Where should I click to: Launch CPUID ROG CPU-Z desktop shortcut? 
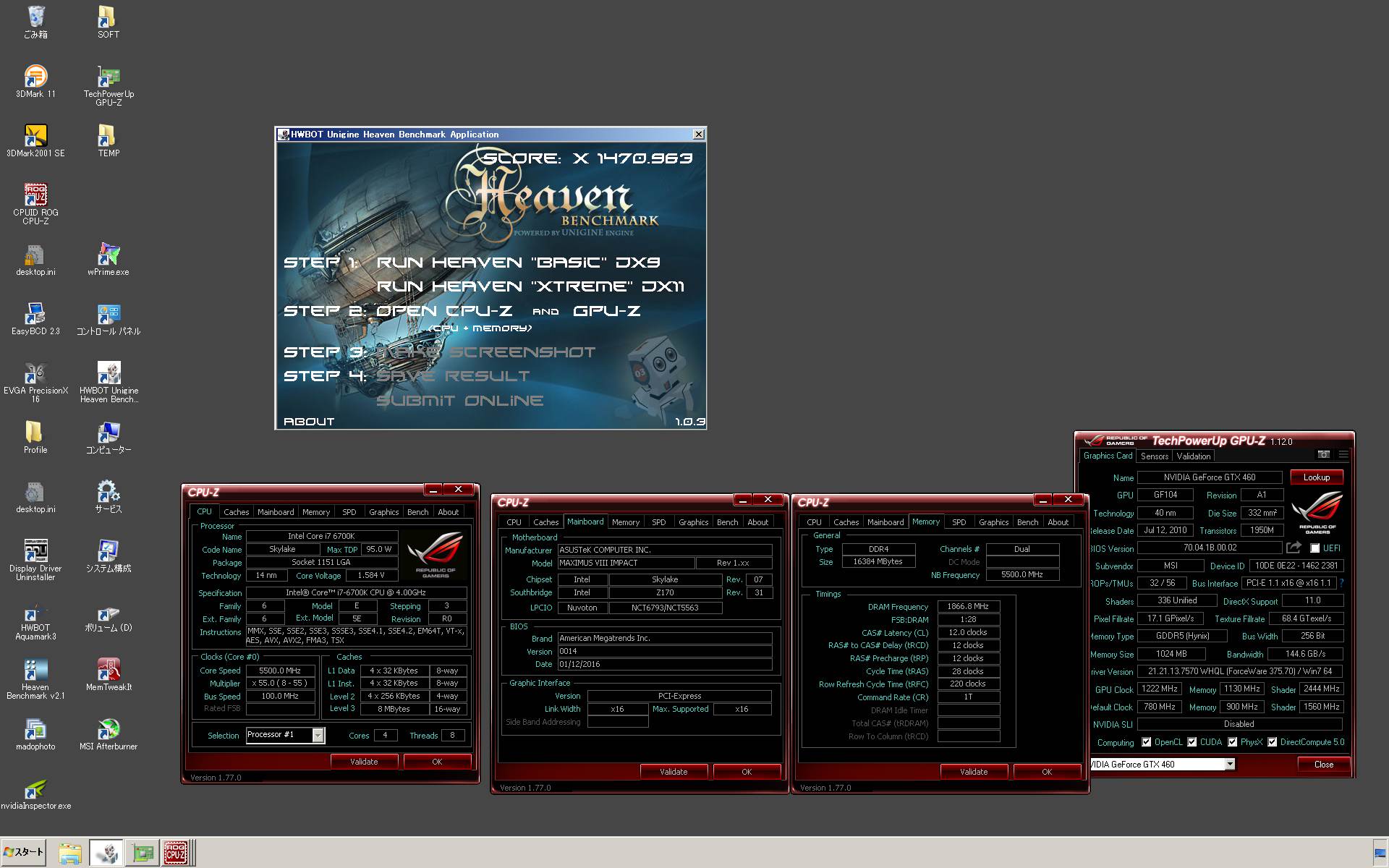pyautogui.click(x=35, y=205)
